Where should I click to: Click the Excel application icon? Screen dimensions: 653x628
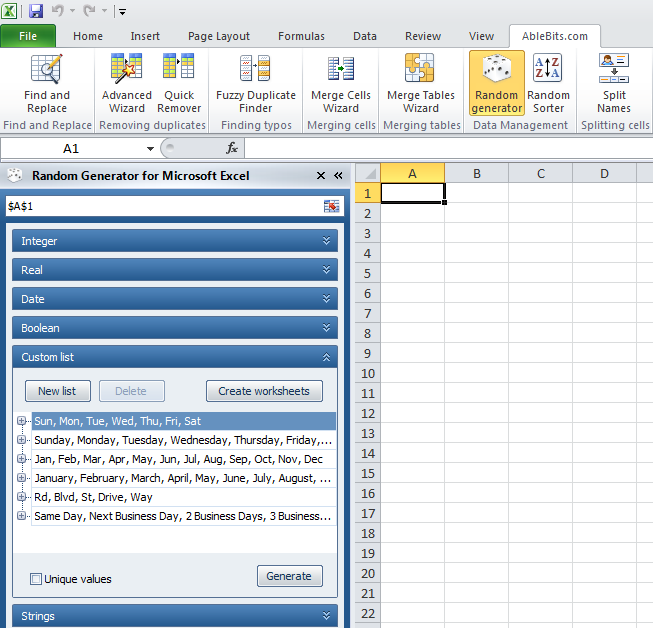coord(9,11)
